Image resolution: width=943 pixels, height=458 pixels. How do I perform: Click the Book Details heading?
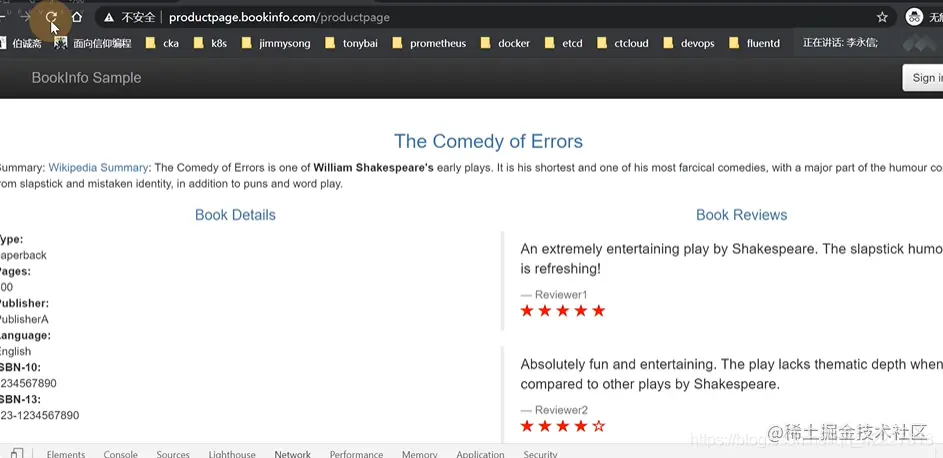tap(235, 215)
